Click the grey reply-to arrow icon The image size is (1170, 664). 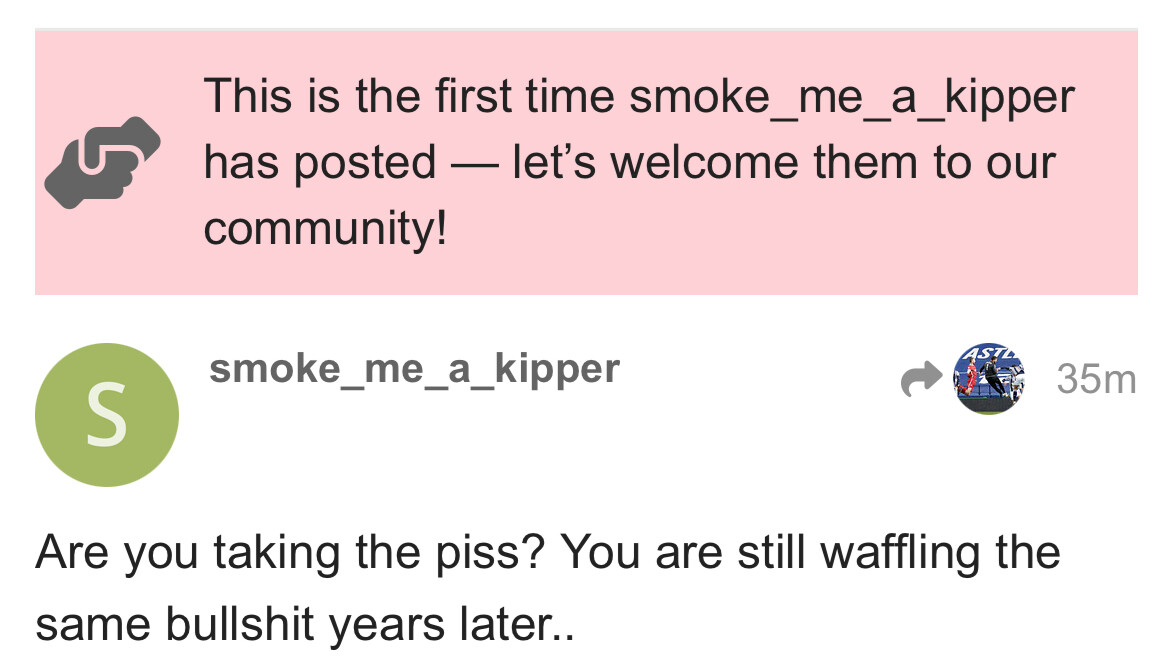click(x=921, y=379)
